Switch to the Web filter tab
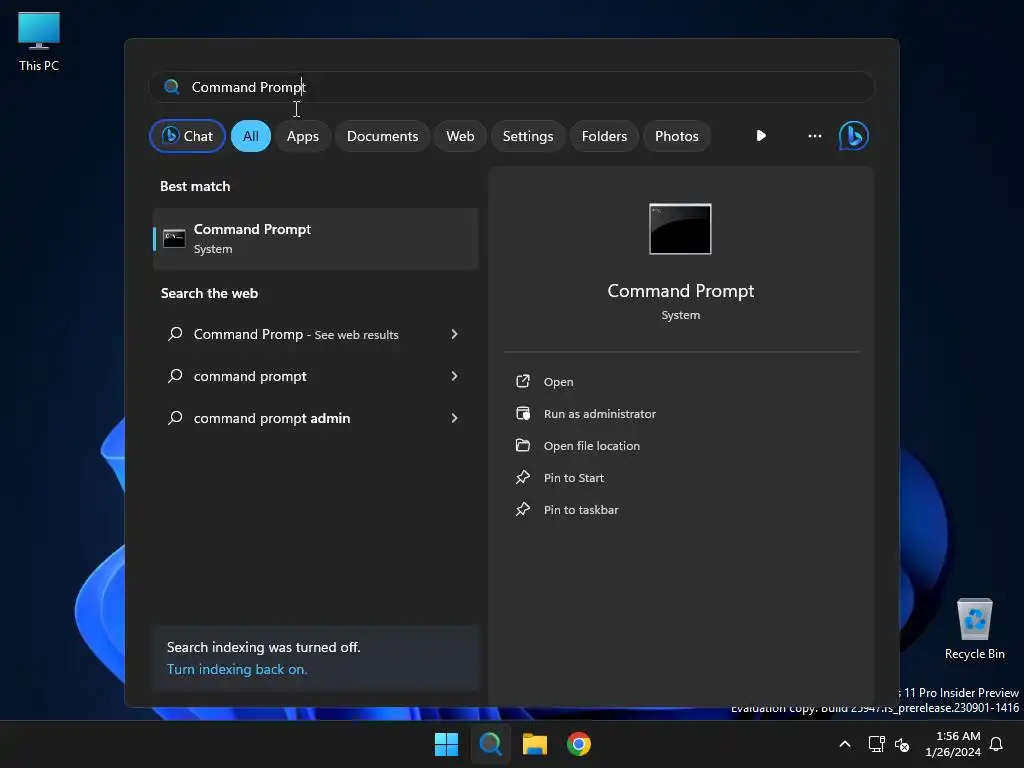 [x=460, y=136]
